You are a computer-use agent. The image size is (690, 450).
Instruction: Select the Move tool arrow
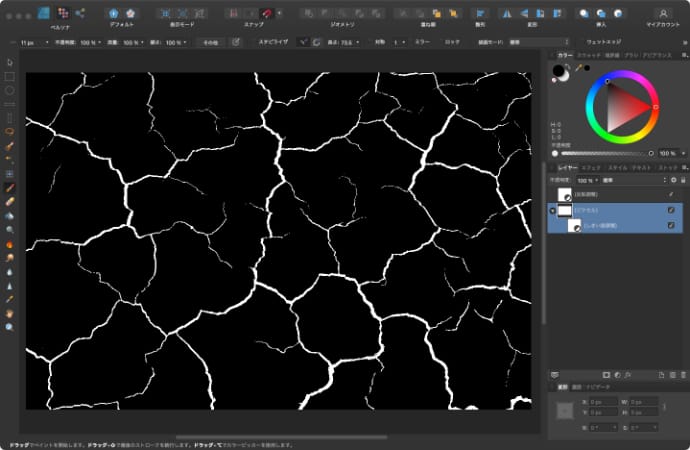[10, 62]
